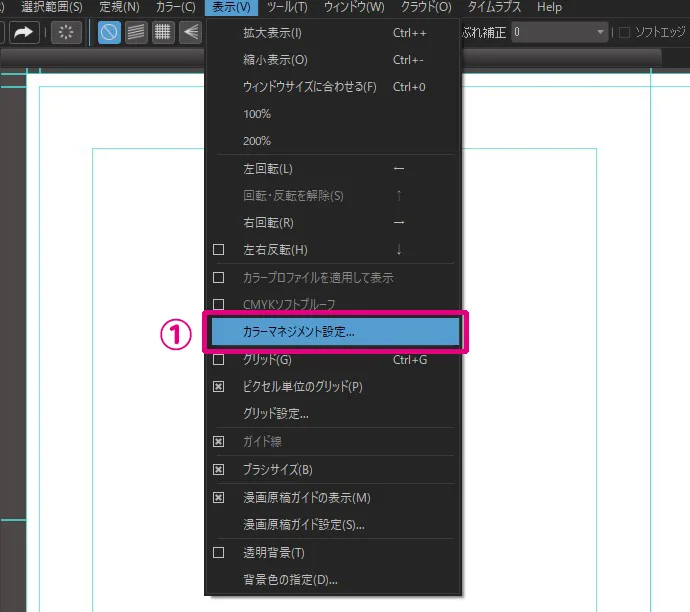Disable ピクセル単位のグリッド(P) option

(219, 387)
